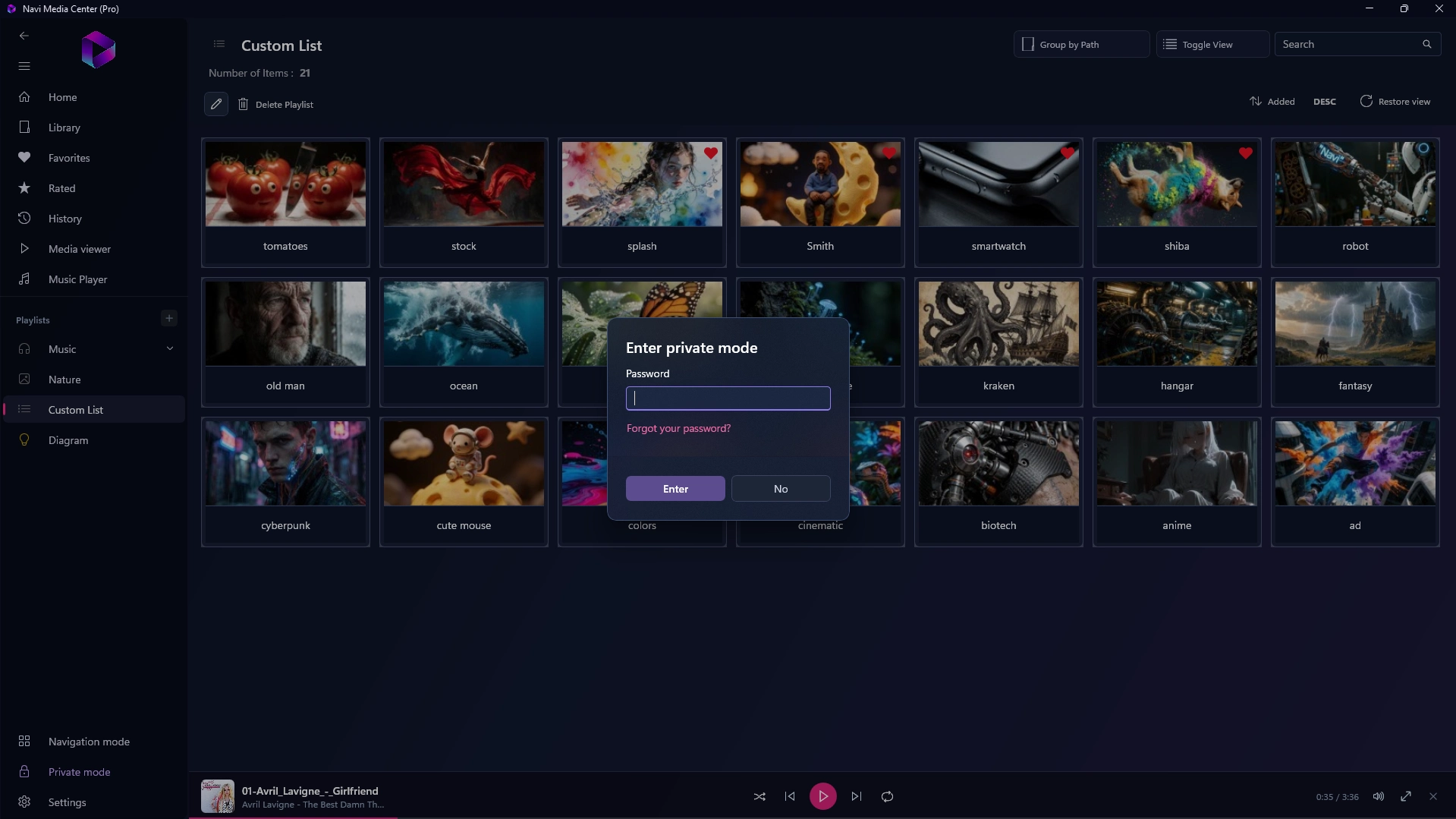
Task: Click the Enter button in dialog
Action: [x=675, y=489]
